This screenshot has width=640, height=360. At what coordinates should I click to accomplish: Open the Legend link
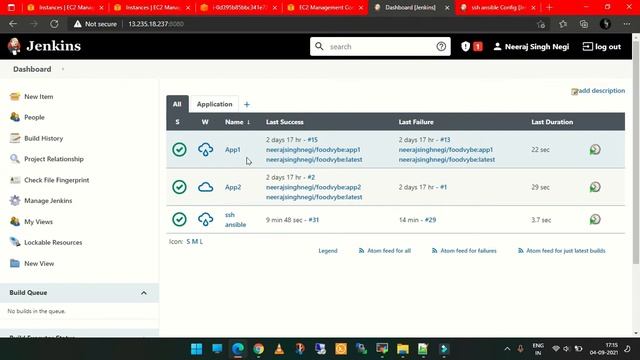point(328,251)
